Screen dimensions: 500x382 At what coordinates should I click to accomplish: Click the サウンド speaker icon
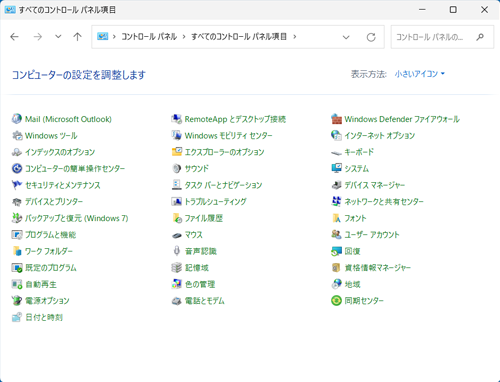pyautogui.click(x=176, y=168)
